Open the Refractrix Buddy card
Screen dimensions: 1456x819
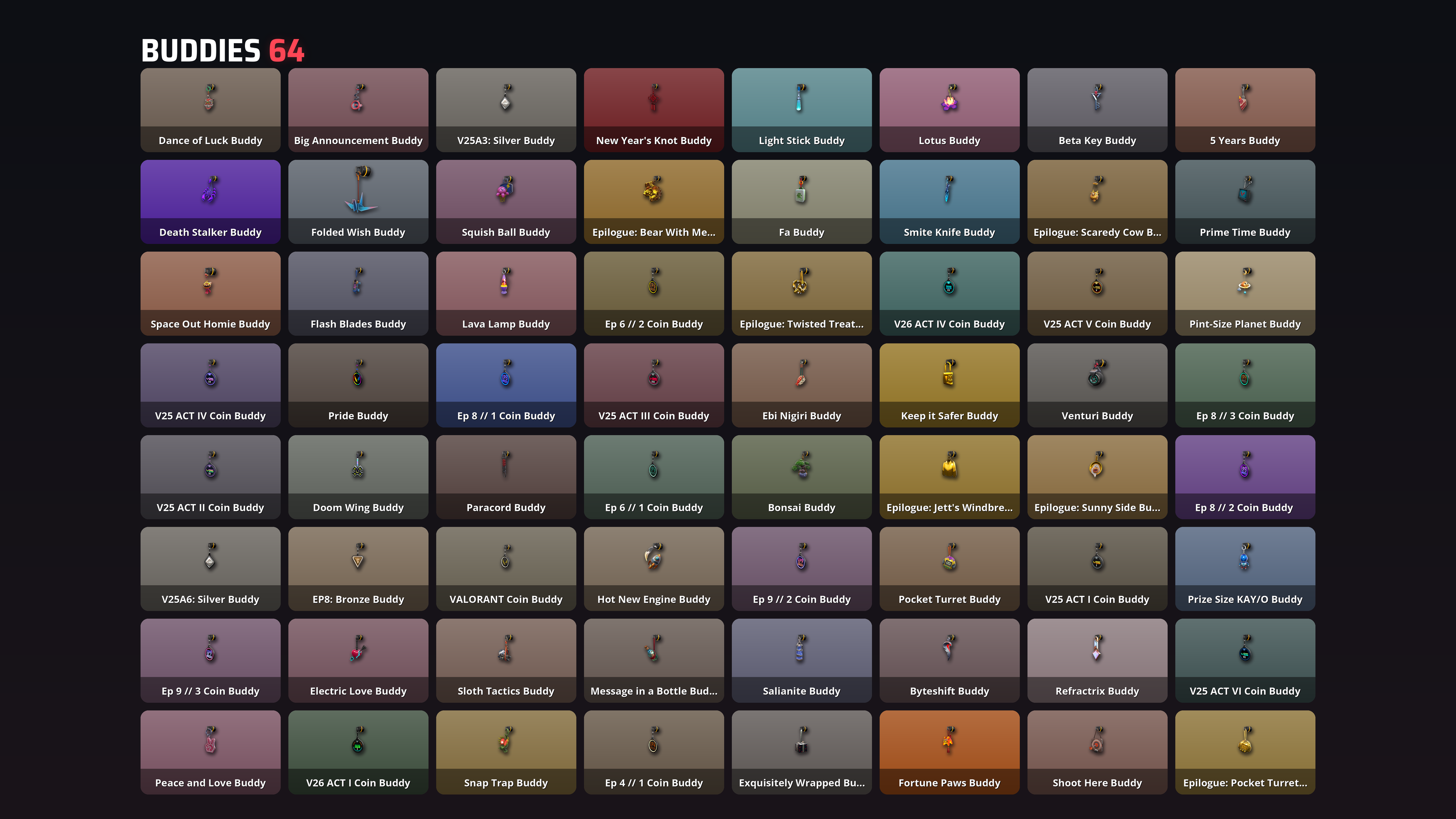[x=1097, y=661]
